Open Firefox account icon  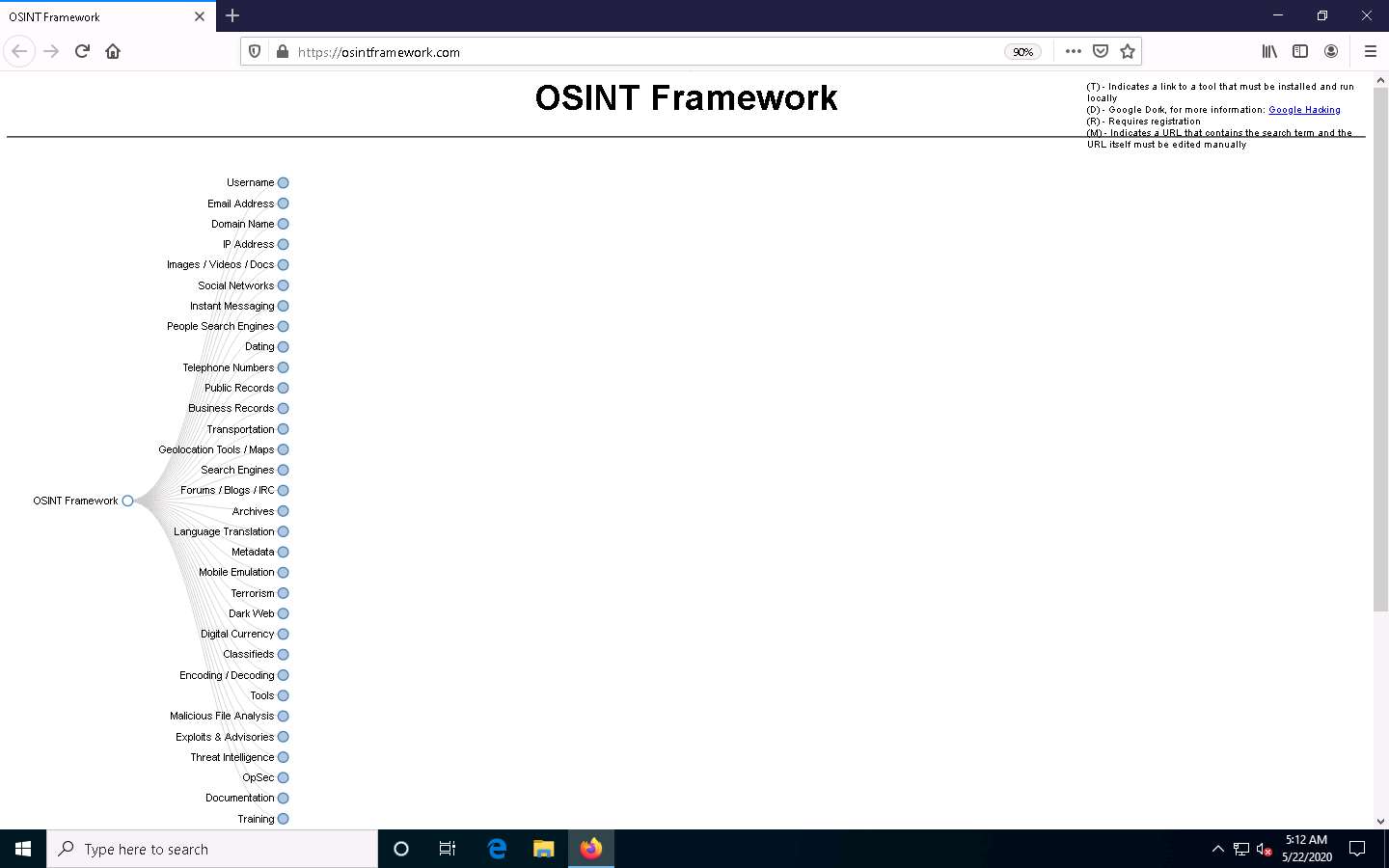click(x=1331, y=51)
